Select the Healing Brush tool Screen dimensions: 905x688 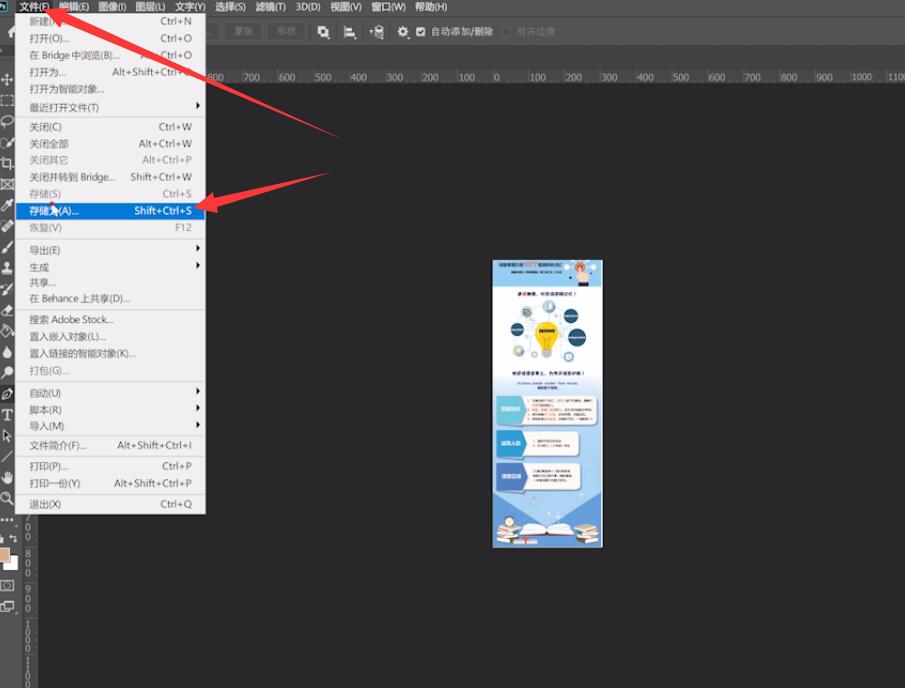[7, 226]
